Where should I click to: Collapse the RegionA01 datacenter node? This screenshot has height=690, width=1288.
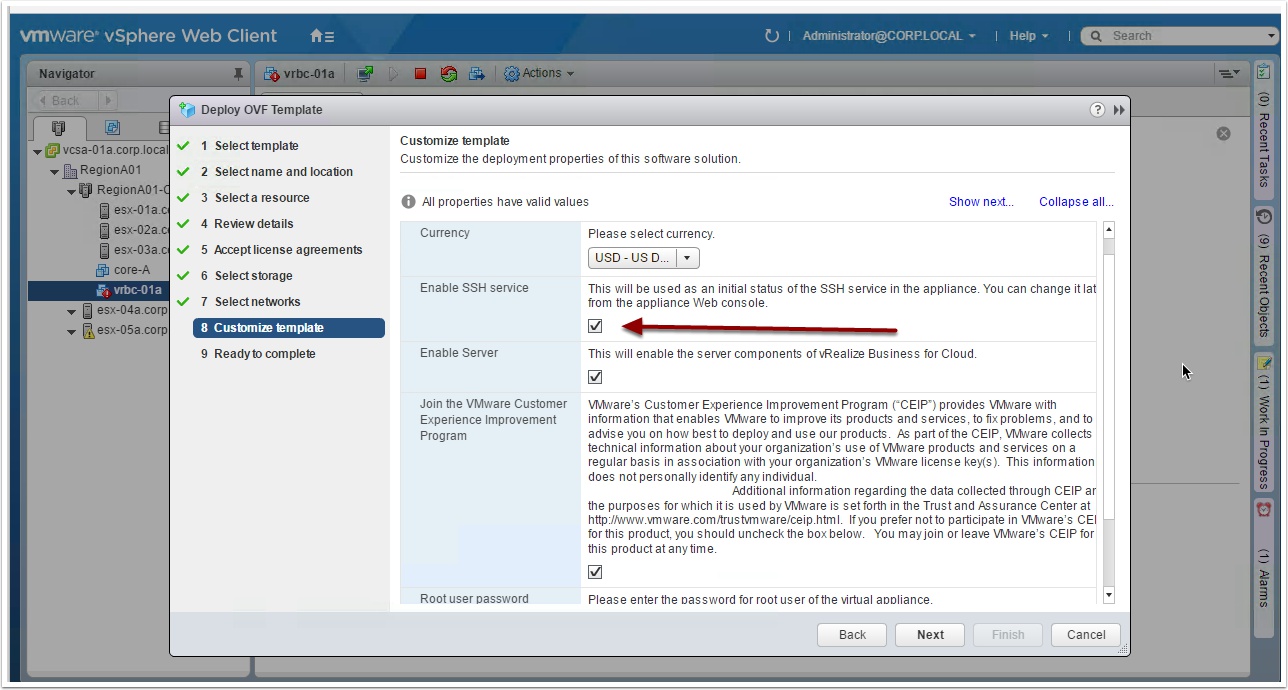(x=55, y=171)
